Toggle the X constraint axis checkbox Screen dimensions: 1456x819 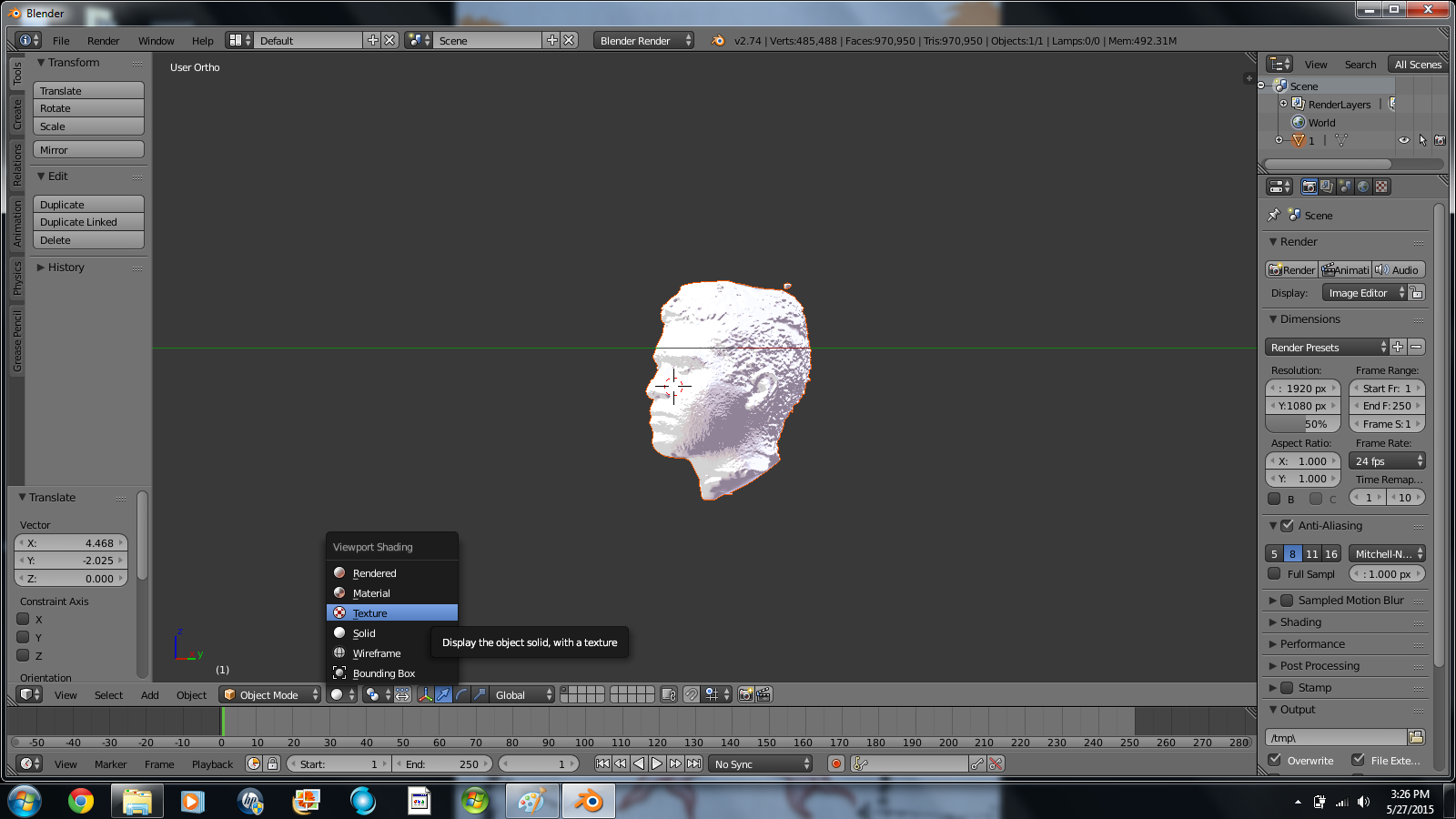(x=24, y=619)
